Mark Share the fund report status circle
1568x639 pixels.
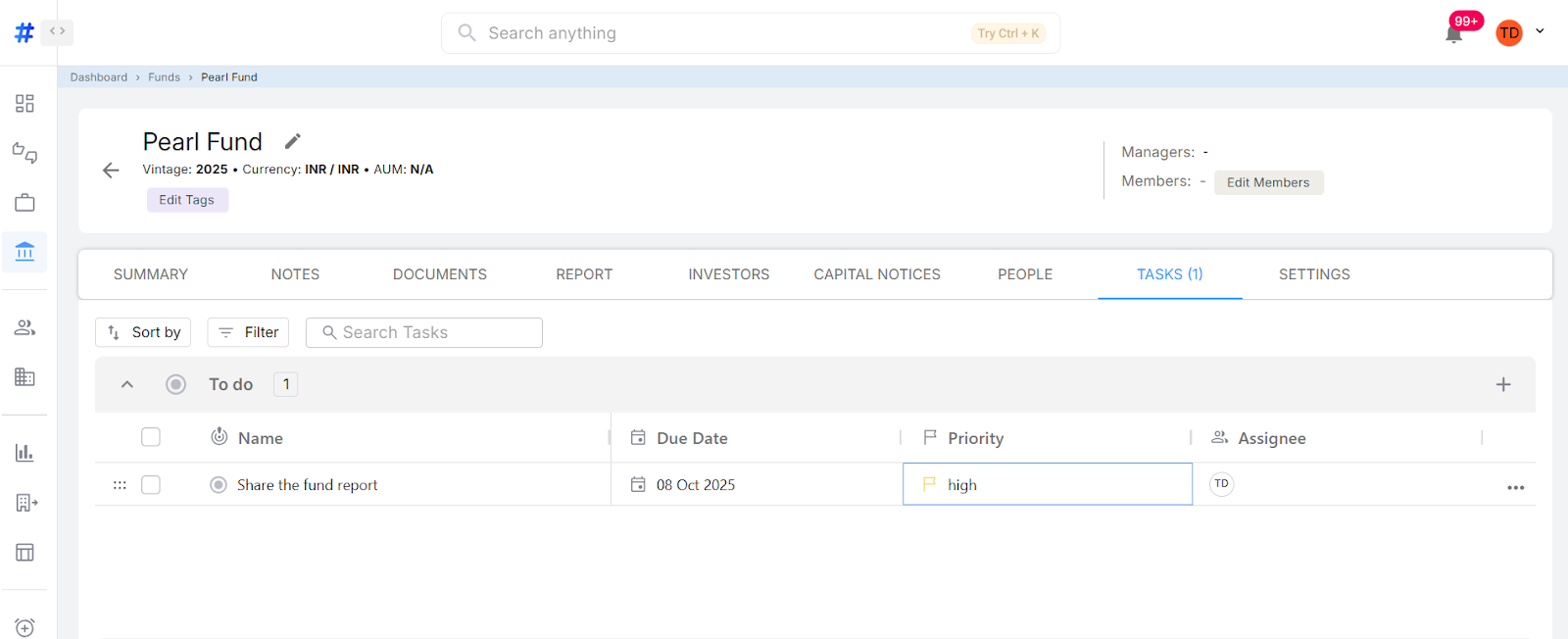pos(219,485)
